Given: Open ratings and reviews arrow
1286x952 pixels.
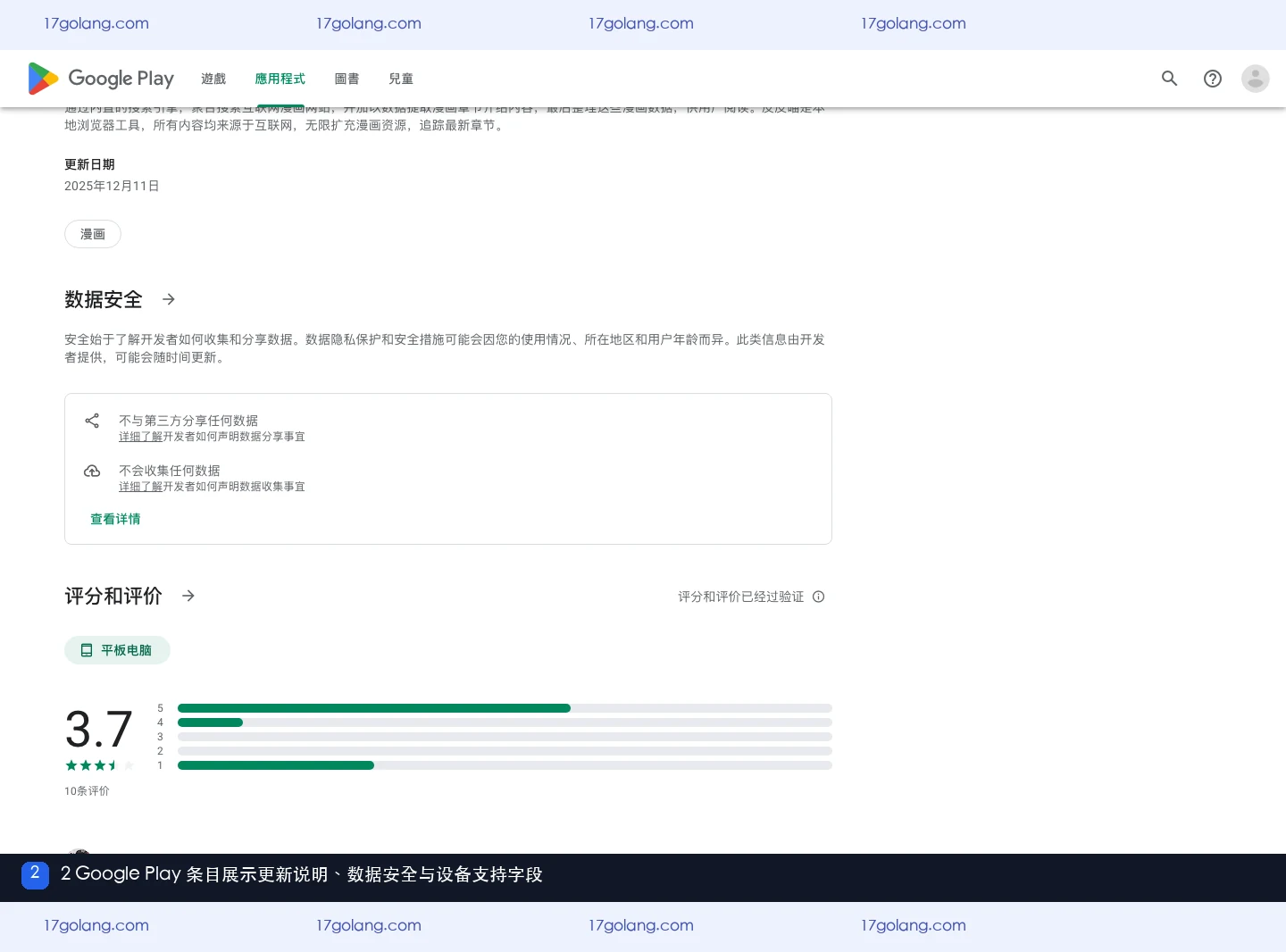Looking at the screenshot, I should (188, 596).
